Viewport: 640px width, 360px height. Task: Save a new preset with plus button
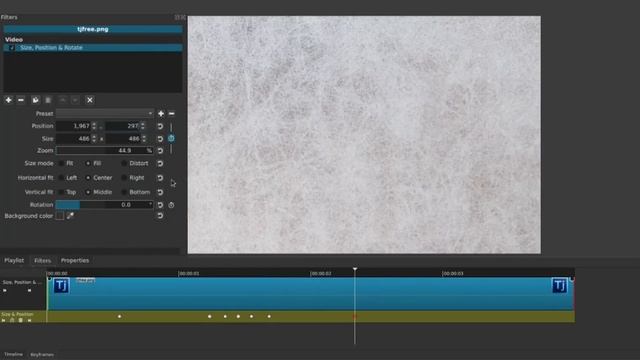[161, 113]
